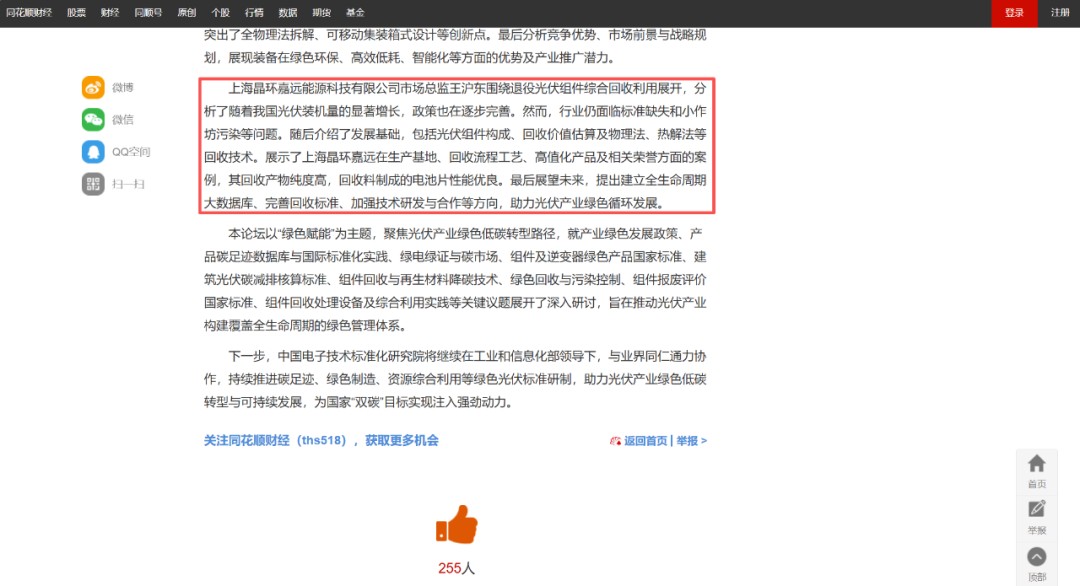Click the thumbs-up like icon
This screenshot has width=1080, height=586.
tap(455, 525)
